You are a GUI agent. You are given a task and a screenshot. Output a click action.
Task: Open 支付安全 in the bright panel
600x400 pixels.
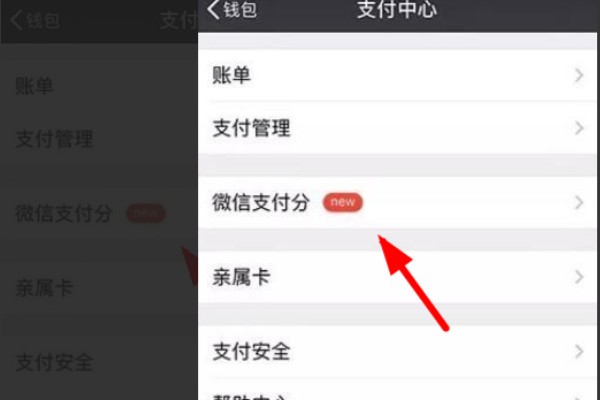point(397,351)
